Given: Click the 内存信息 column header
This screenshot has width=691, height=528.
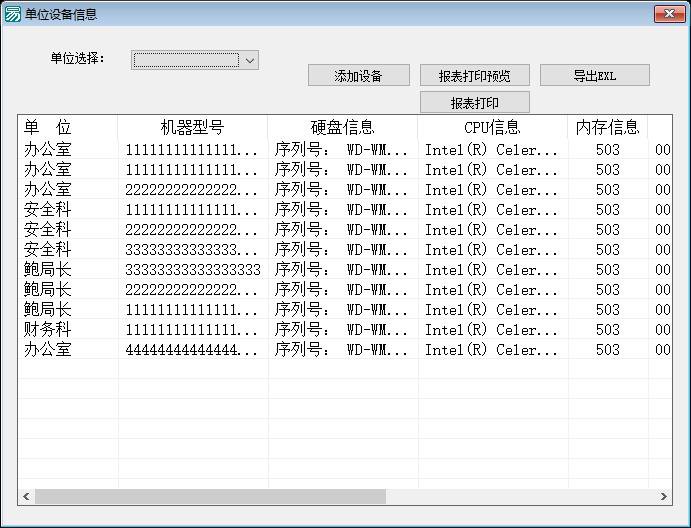Looking at the screenshot, I should click(x=607, y=127).
